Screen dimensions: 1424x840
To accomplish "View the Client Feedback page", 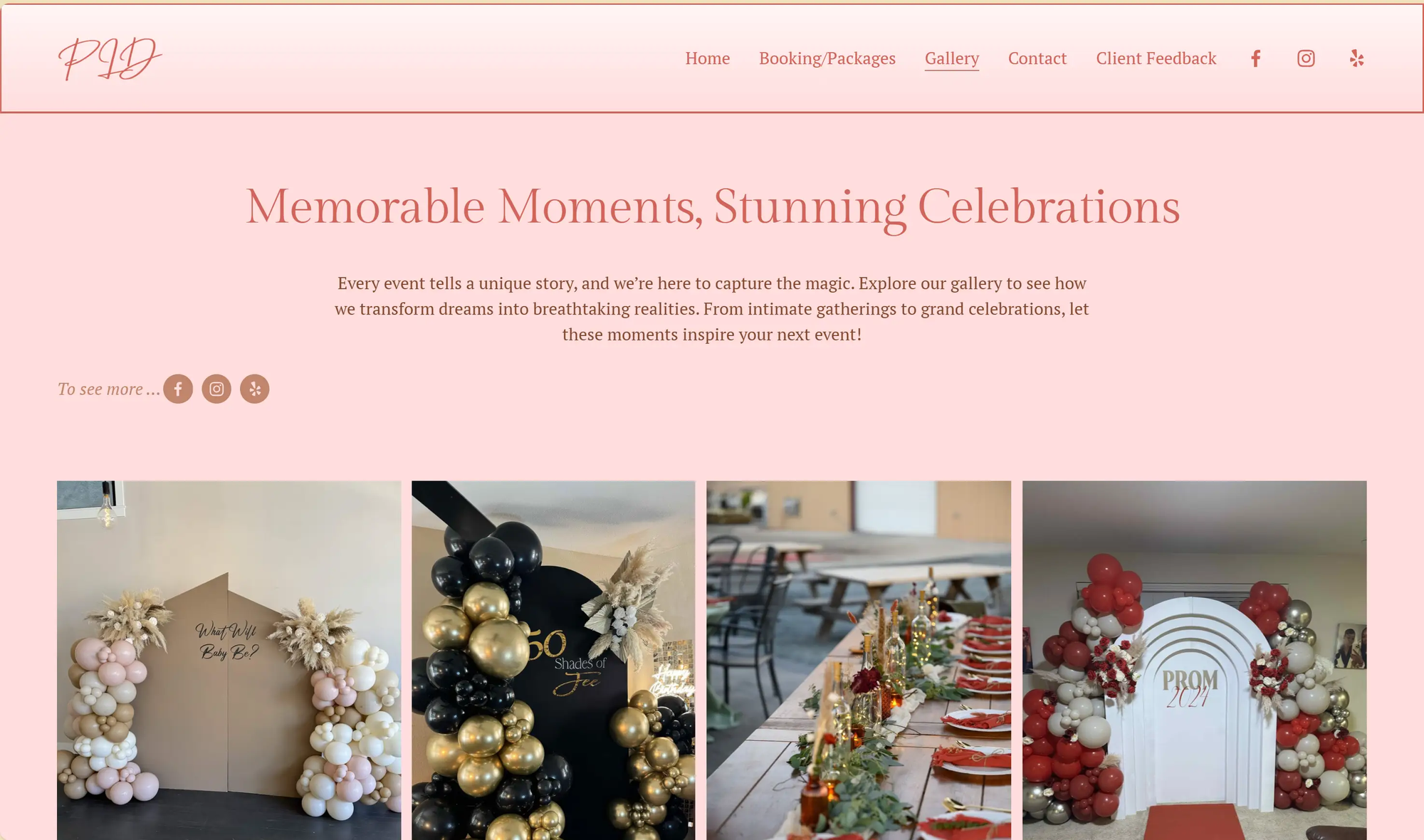I will pos(1156,58).
